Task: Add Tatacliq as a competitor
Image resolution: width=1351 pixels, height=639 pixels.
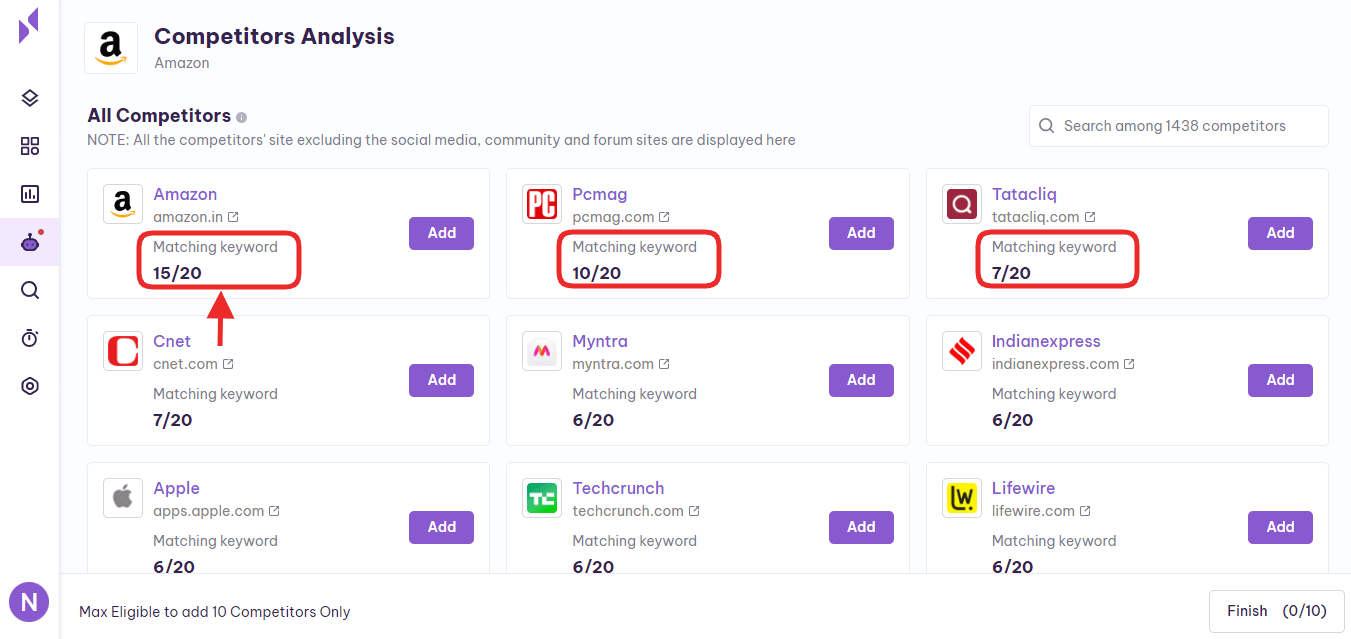Action: point(1280,233)
